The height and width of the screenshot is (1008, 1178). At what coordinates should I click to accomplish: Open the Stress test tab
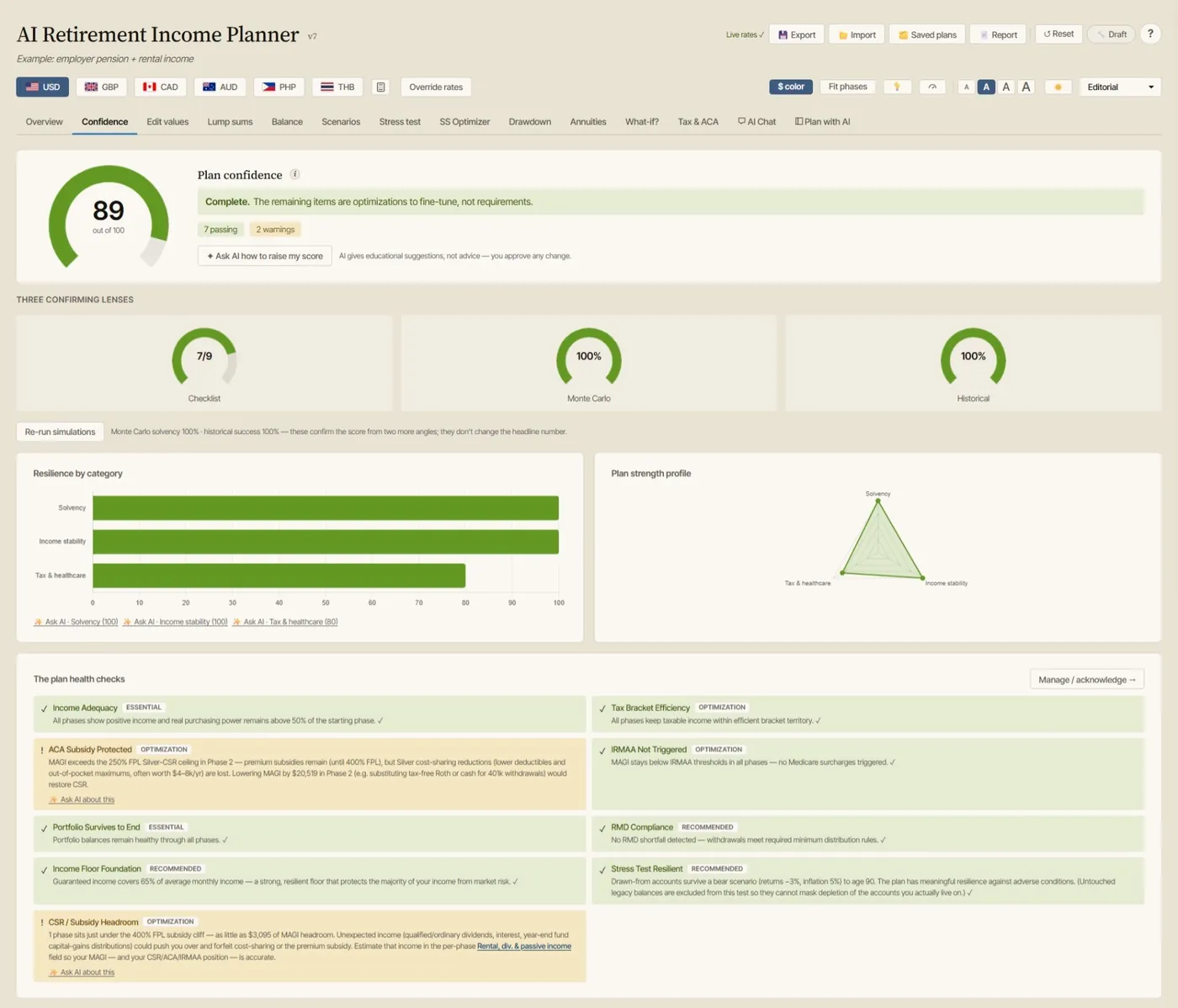pyautogui.click(x=400, y=122)
